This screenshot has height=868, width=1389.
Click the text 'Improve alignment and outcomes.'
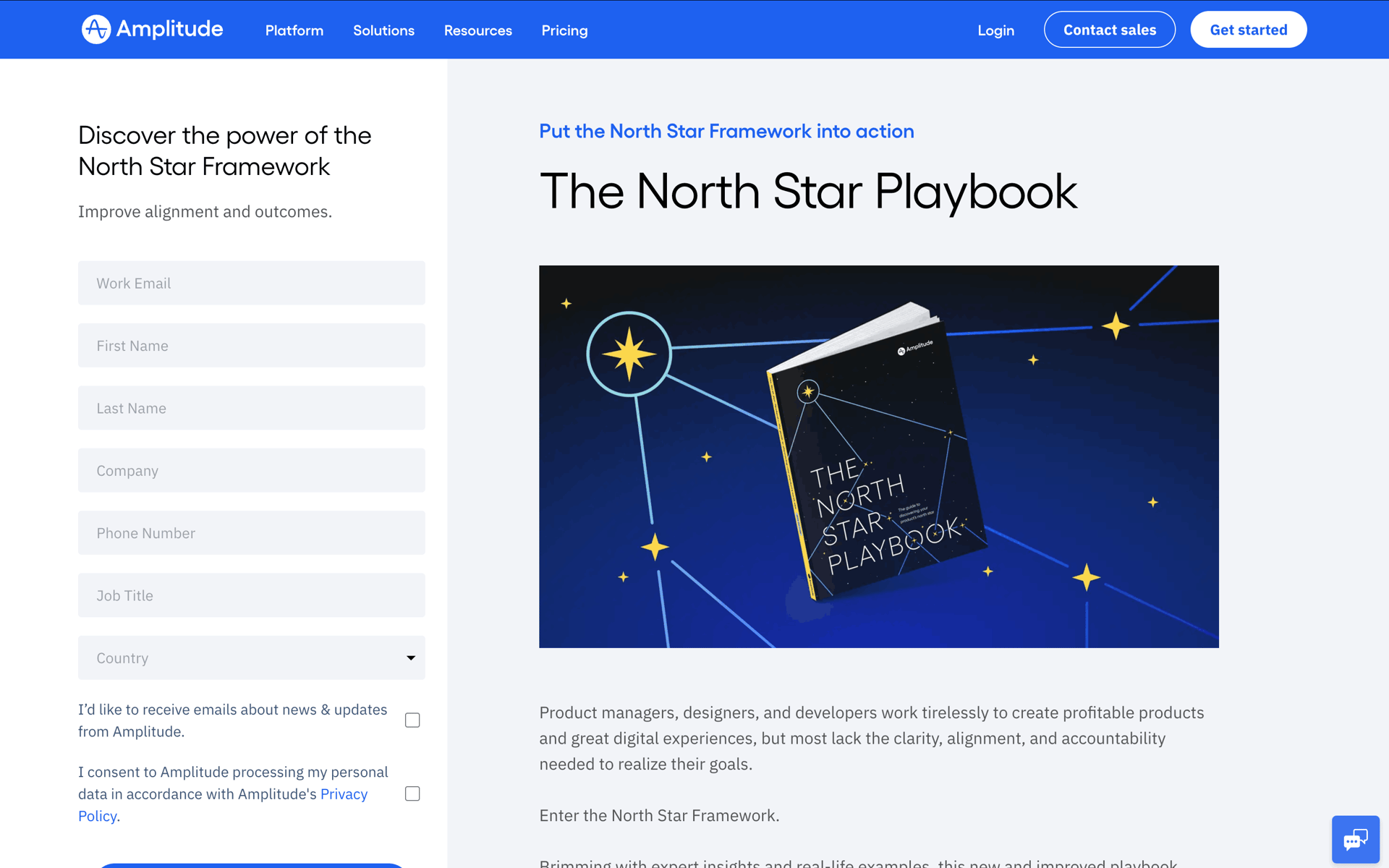[205, 211]
